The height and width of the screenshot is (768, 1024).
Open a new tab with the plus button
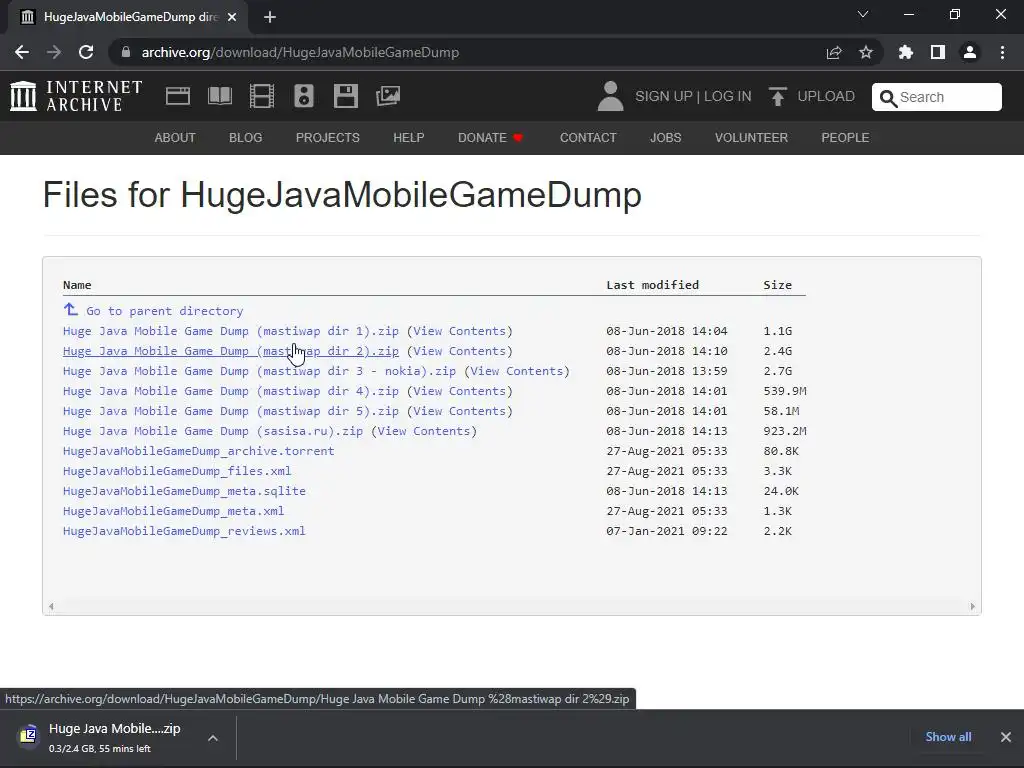pos(270,18)
